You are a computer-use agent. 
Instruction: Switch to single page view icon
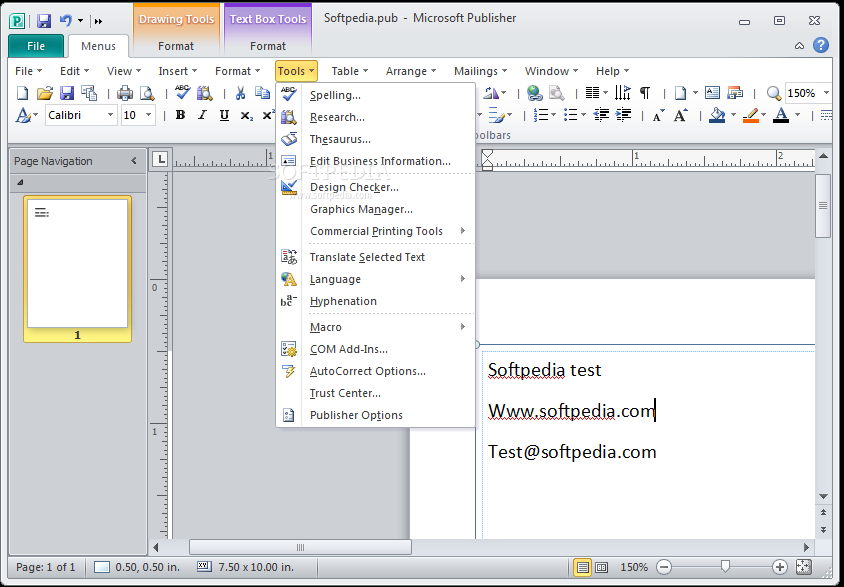click(x=582, y=567)
